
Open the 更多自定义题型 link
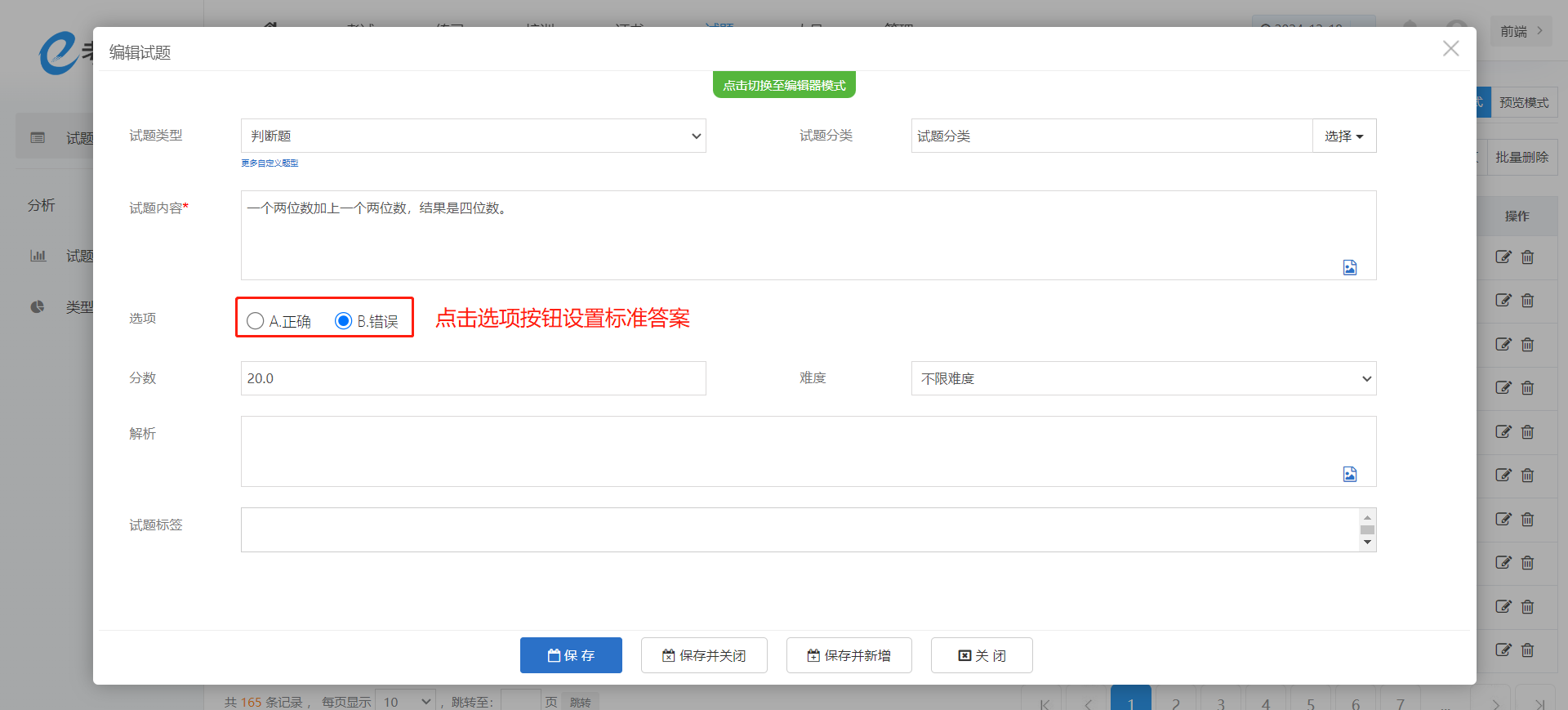tap(269, 163)
